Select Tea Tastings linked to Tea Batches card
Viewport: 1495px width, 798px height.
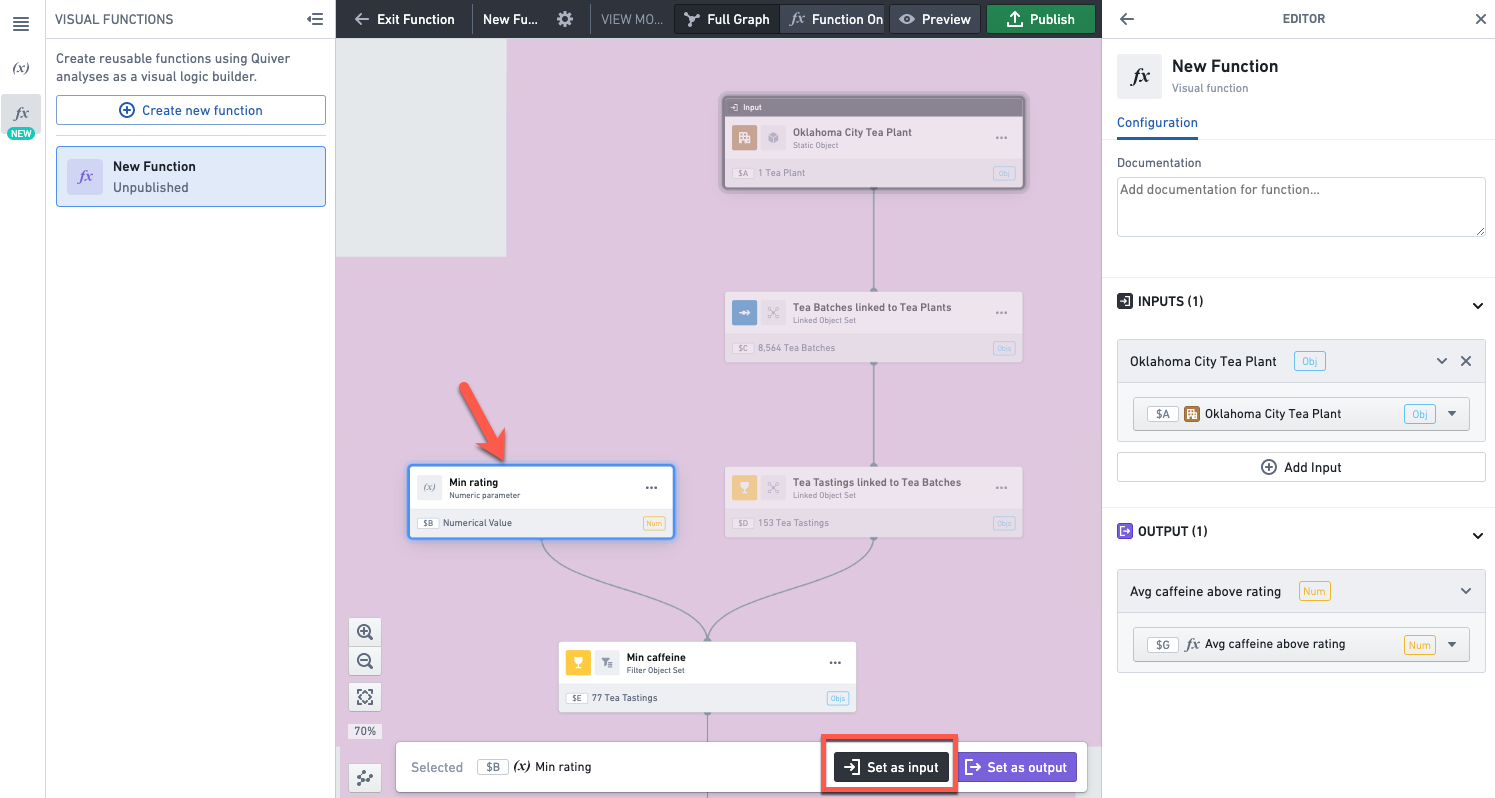[x=874, y=502]
